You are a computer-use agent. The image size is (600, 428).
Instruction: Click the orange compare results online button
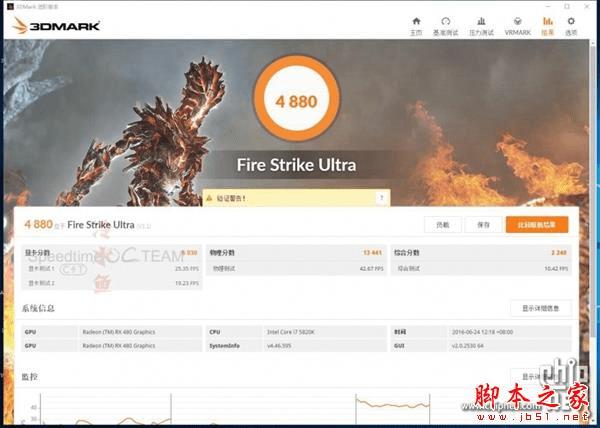tap(537, 225)
